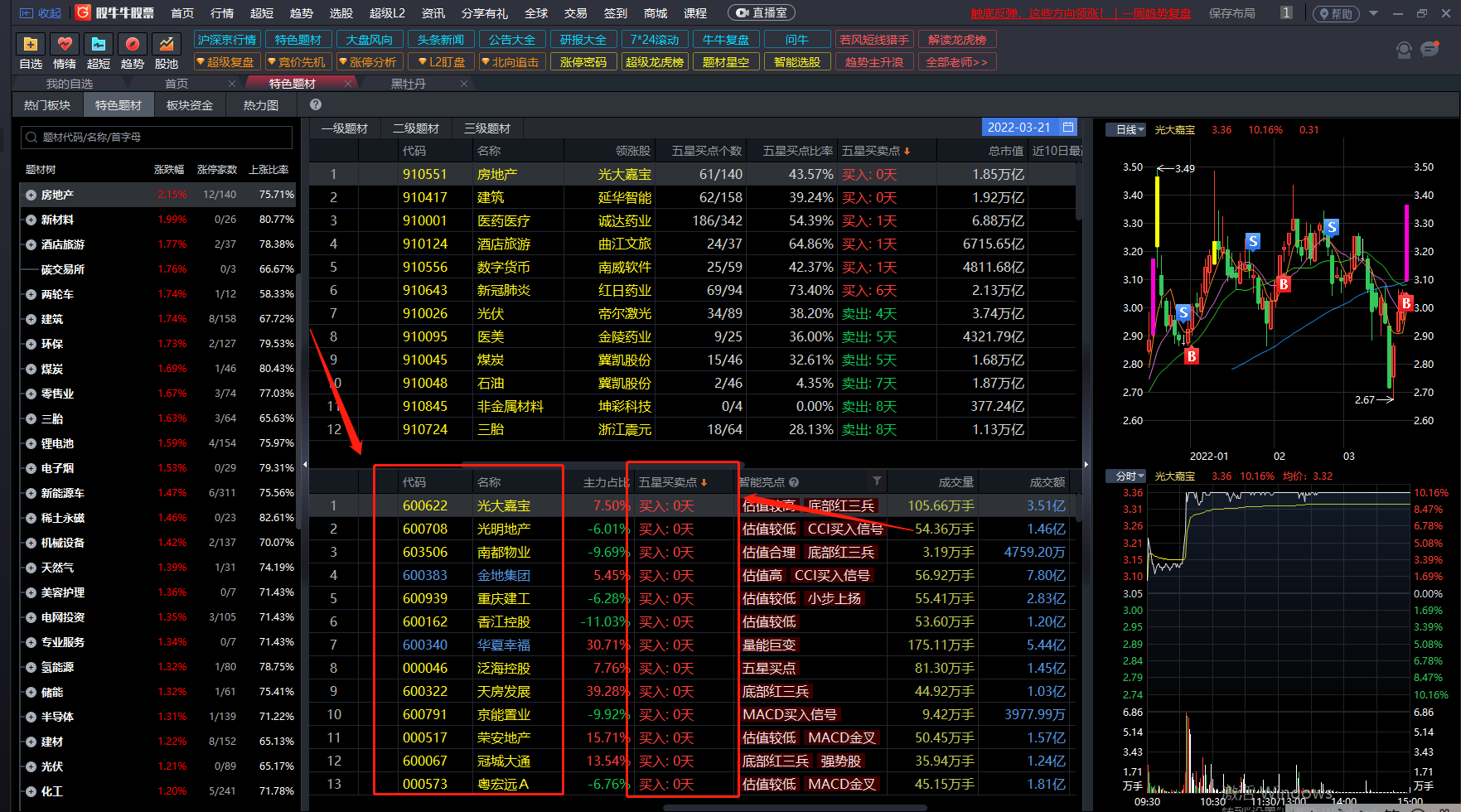Image resolution: width=1461 pixels, height=812 pixels.
Task: Expand the 房地产 tree item
Action: point(31,195)
